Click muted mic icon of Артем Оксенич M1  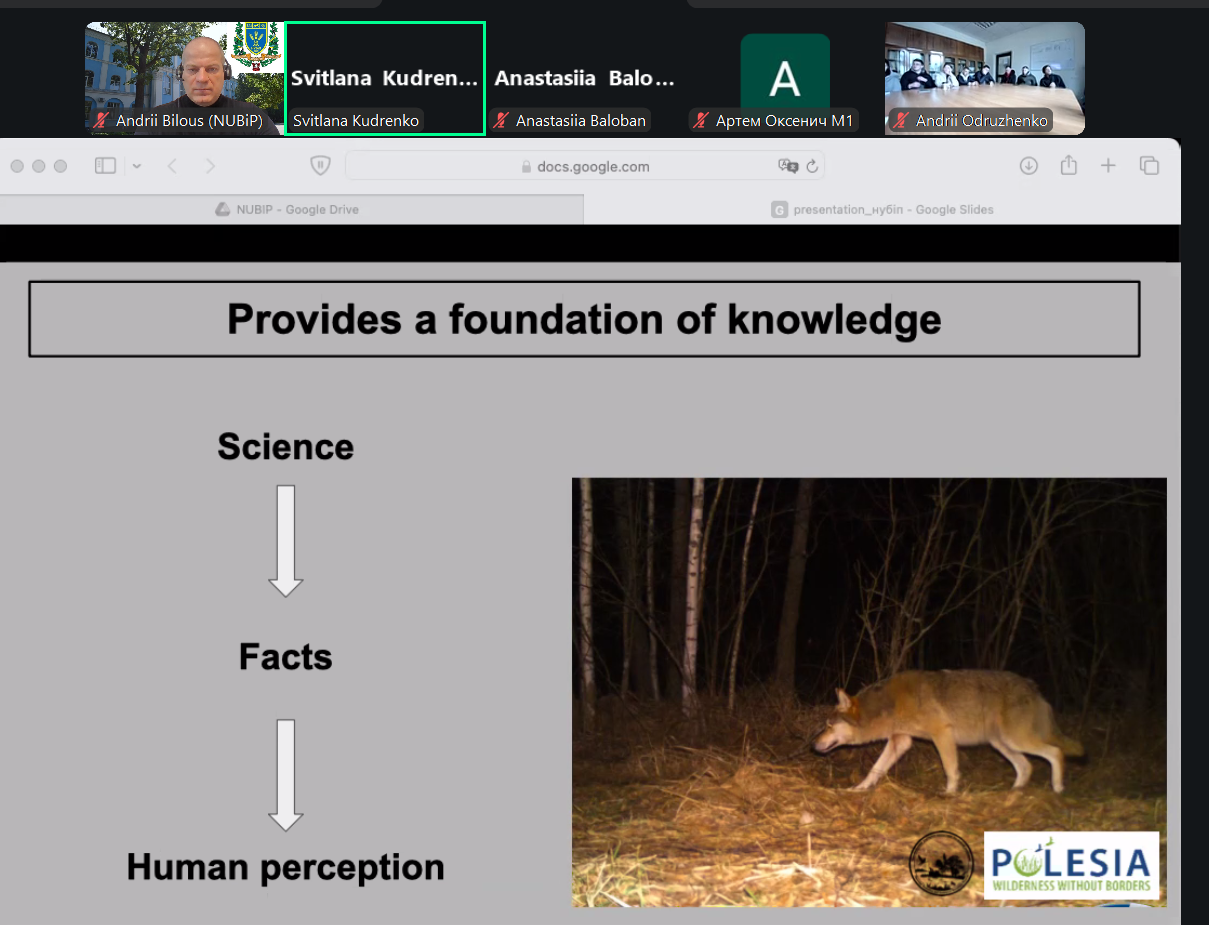[701, 121]
